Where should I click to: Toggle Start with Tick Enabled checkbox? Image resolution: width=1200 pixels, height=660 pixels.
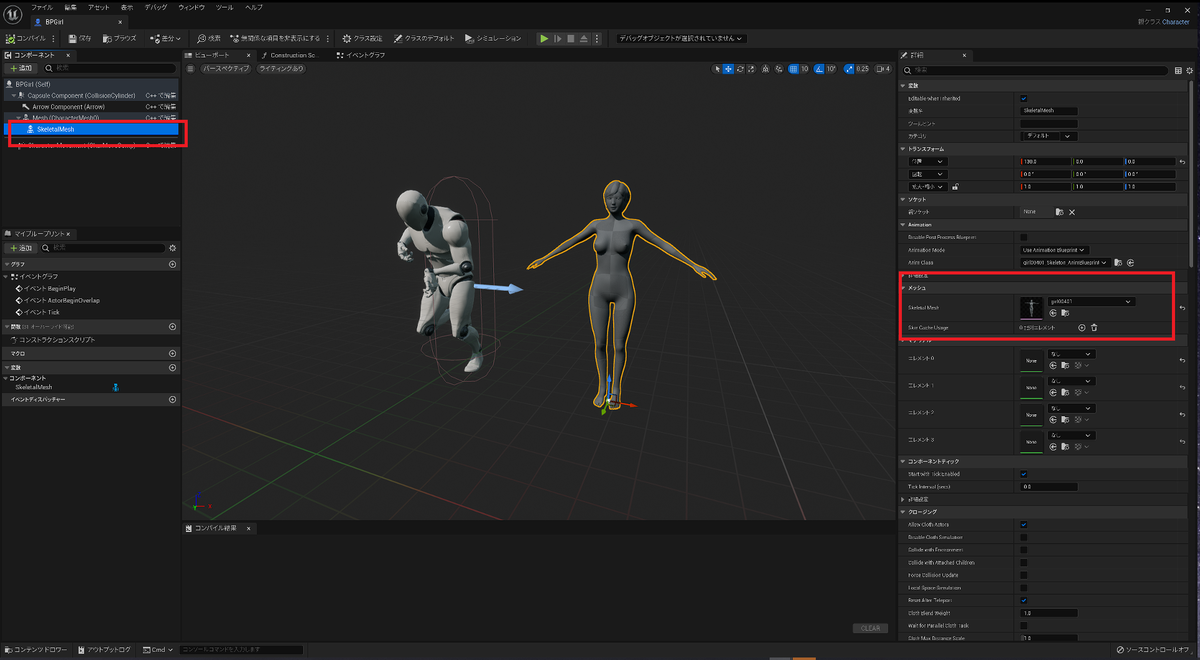point(1023,474)
